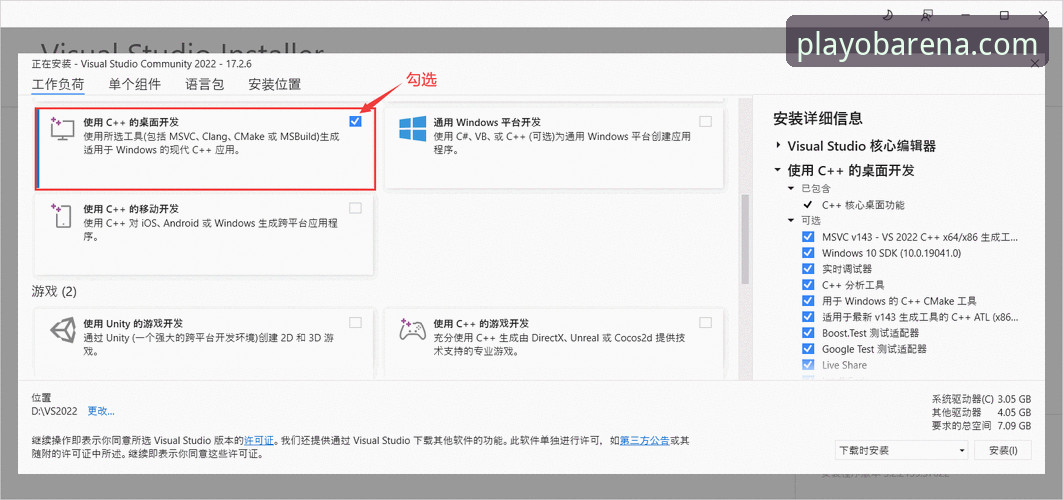Open the 下载时安装 dropdown
Viewport: 1063px width, 500px height.
point(902,451)
